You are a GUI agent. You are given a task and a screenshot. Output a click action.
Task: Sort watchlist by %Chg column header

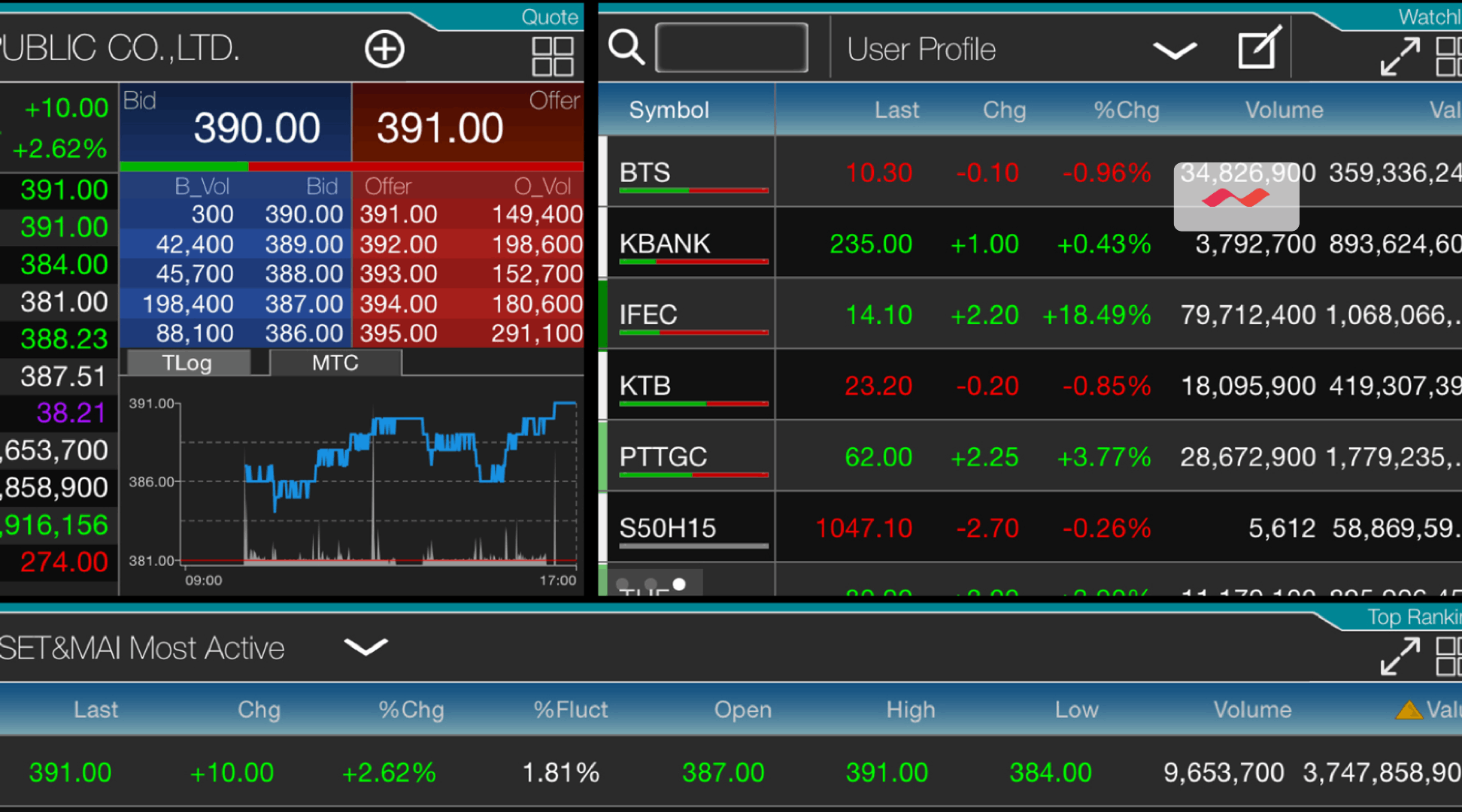pyautogui.click(x=1126, y=110)
